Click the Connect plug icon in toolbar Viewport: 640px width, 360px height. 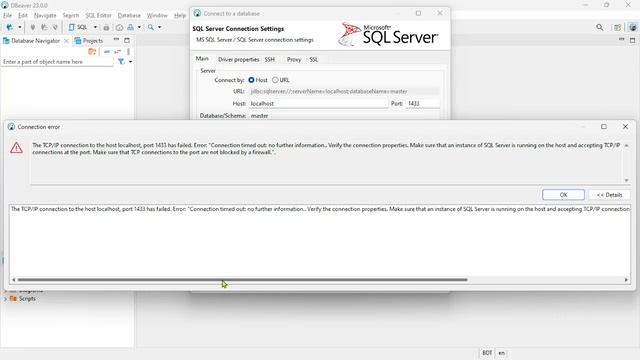(33, 27)
